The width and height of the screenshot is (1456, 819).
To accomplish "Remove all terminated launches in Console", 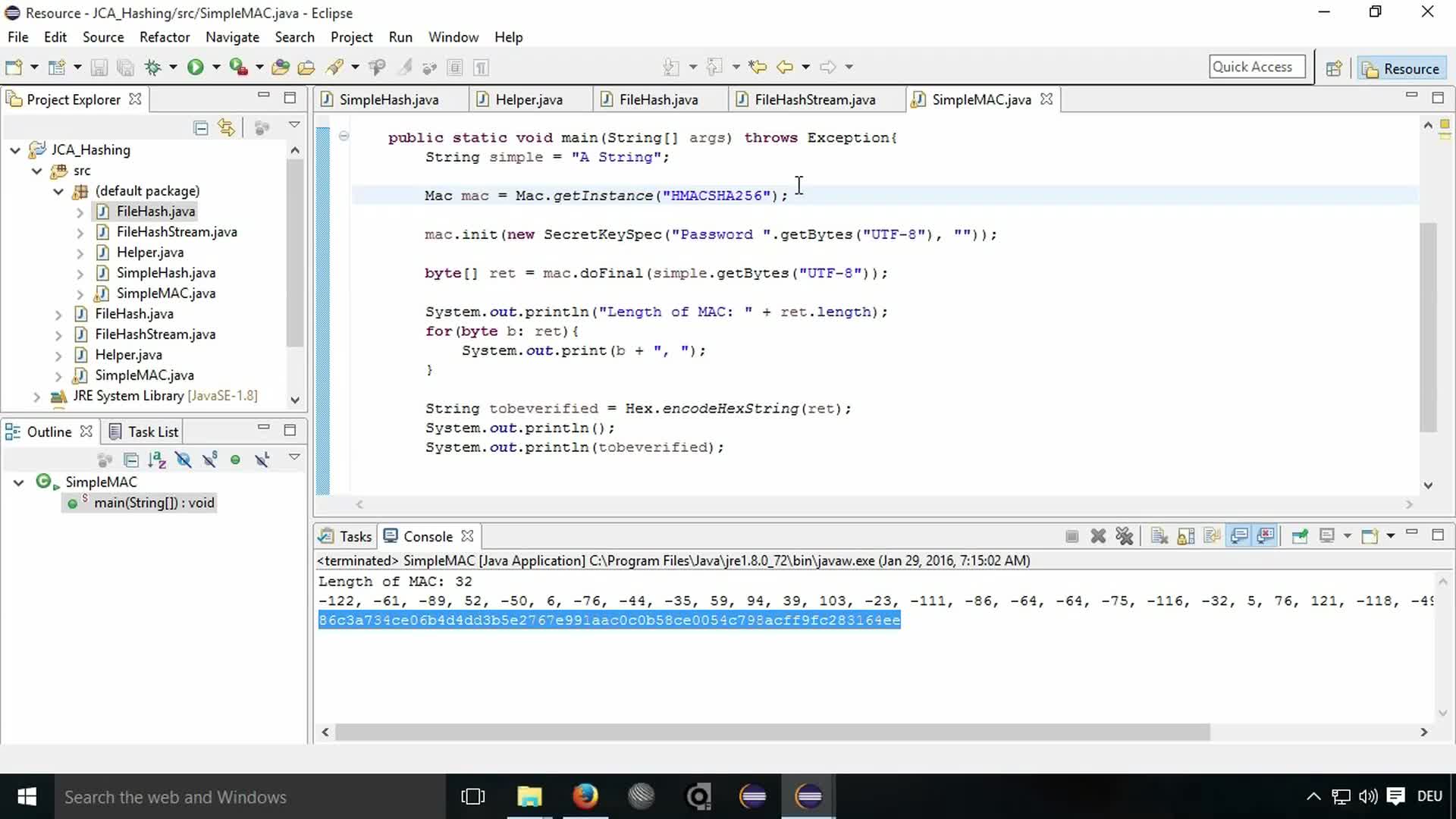I will coord(1124,535).
